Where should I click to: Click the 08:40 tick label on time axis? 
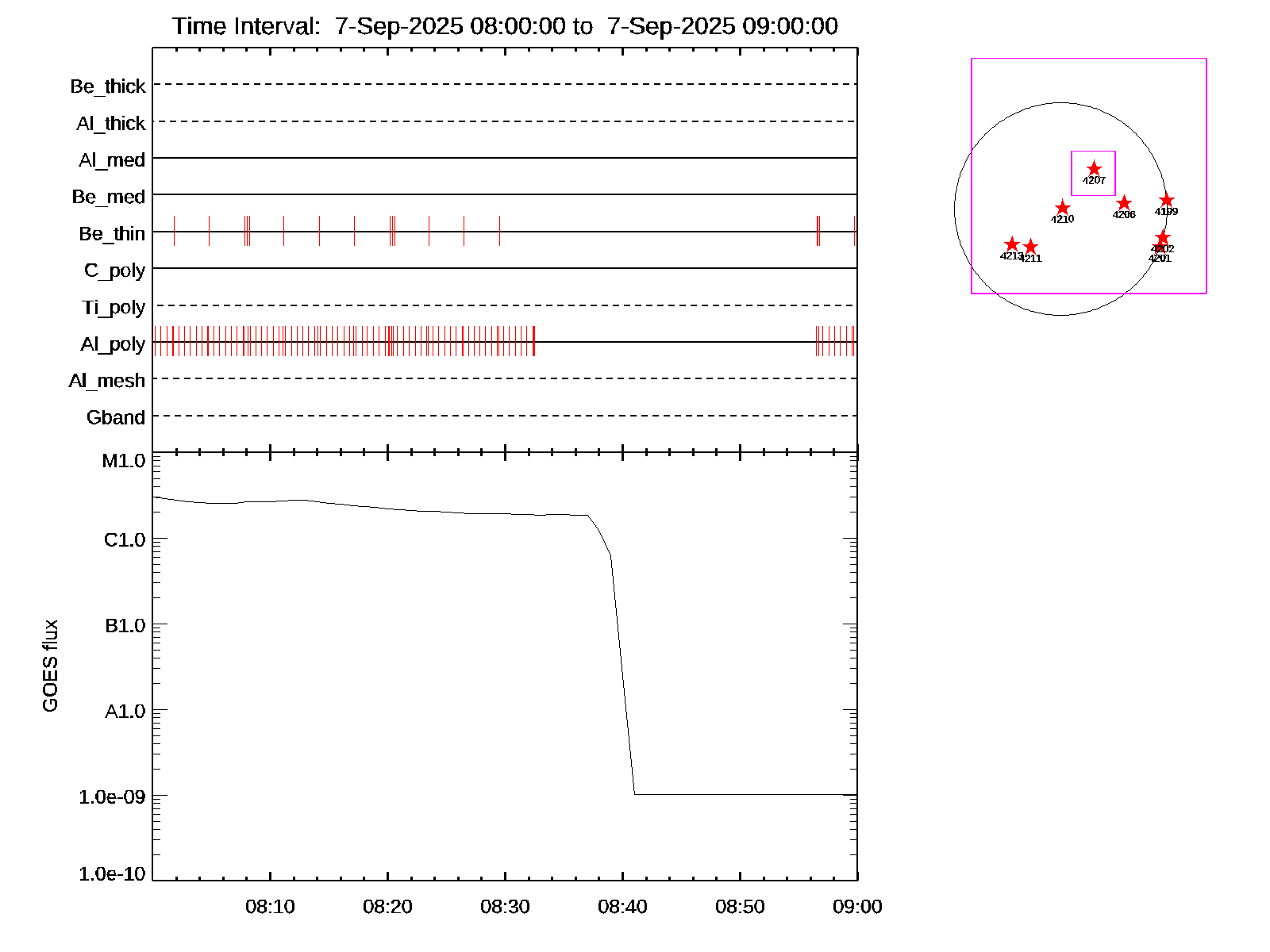[622, 907]
